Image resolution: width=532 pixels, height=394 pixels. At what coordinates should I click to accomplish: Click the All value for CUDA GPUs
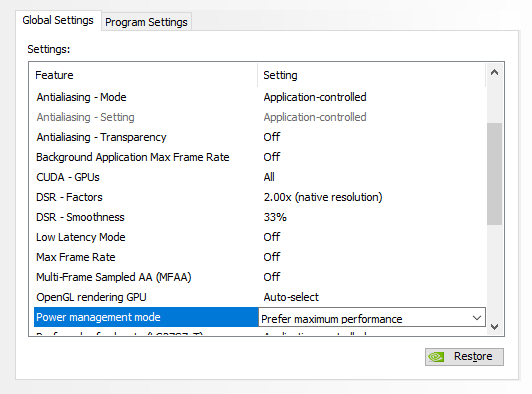pos(269,177)
